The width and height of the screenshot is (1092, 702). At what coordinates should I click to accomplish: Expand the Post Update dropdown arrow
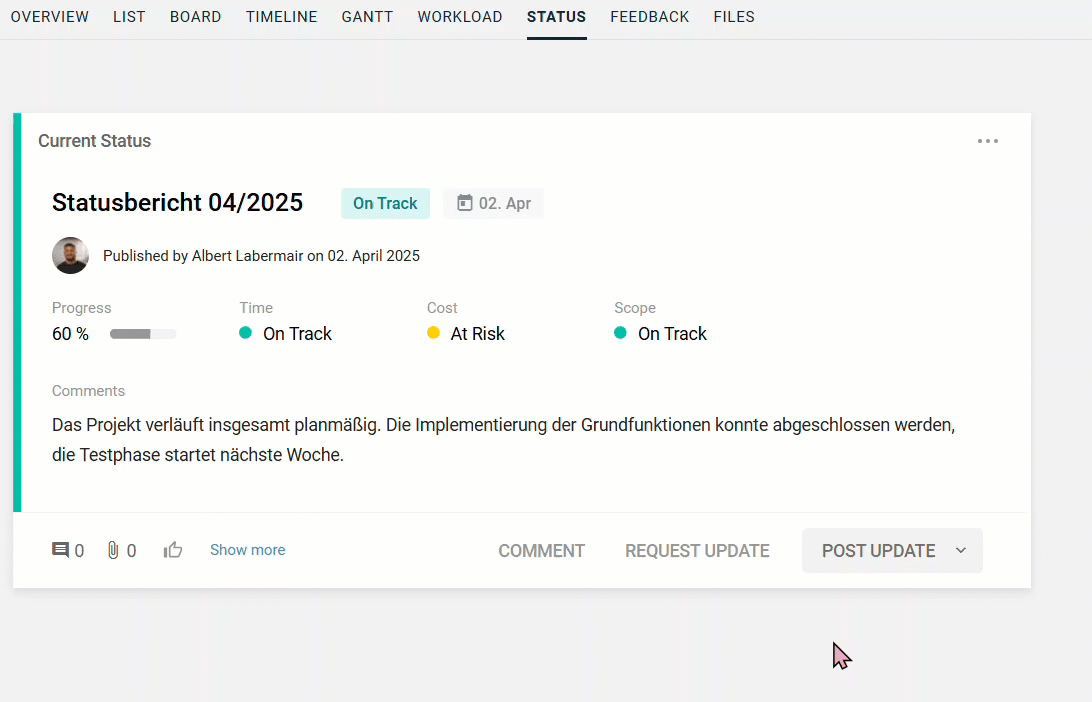pos(961,551)
